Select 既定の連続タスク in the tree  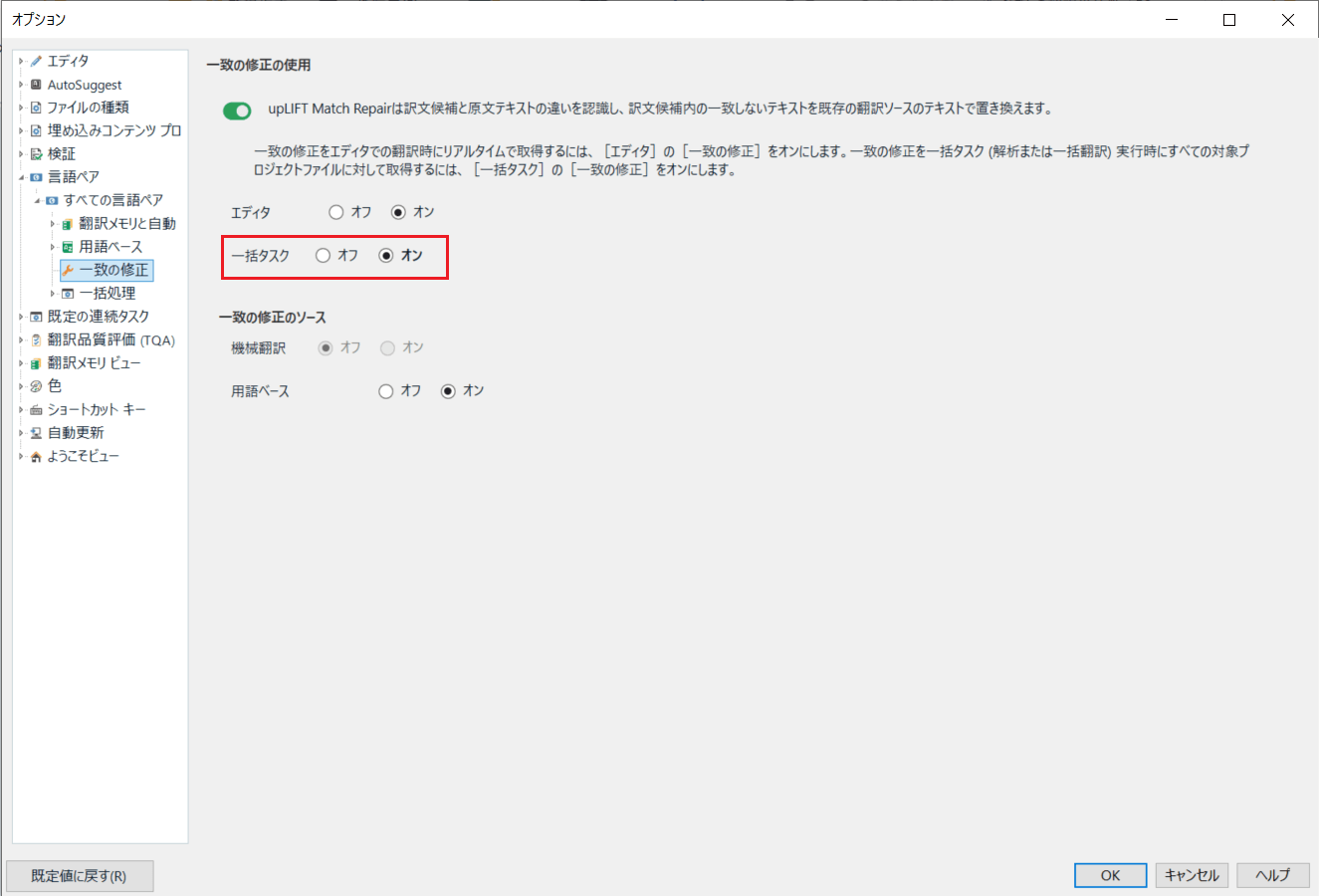tap(98, 317)
